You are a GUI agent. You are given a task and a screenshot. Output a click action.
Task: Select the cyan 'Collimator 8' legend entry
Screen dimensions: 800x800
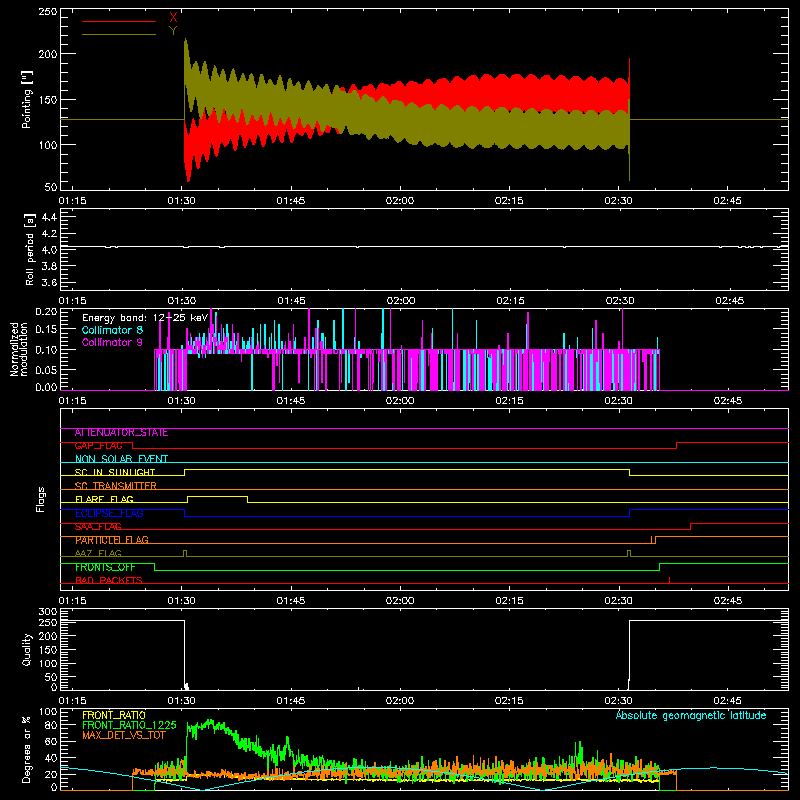(x=112, y=330)
